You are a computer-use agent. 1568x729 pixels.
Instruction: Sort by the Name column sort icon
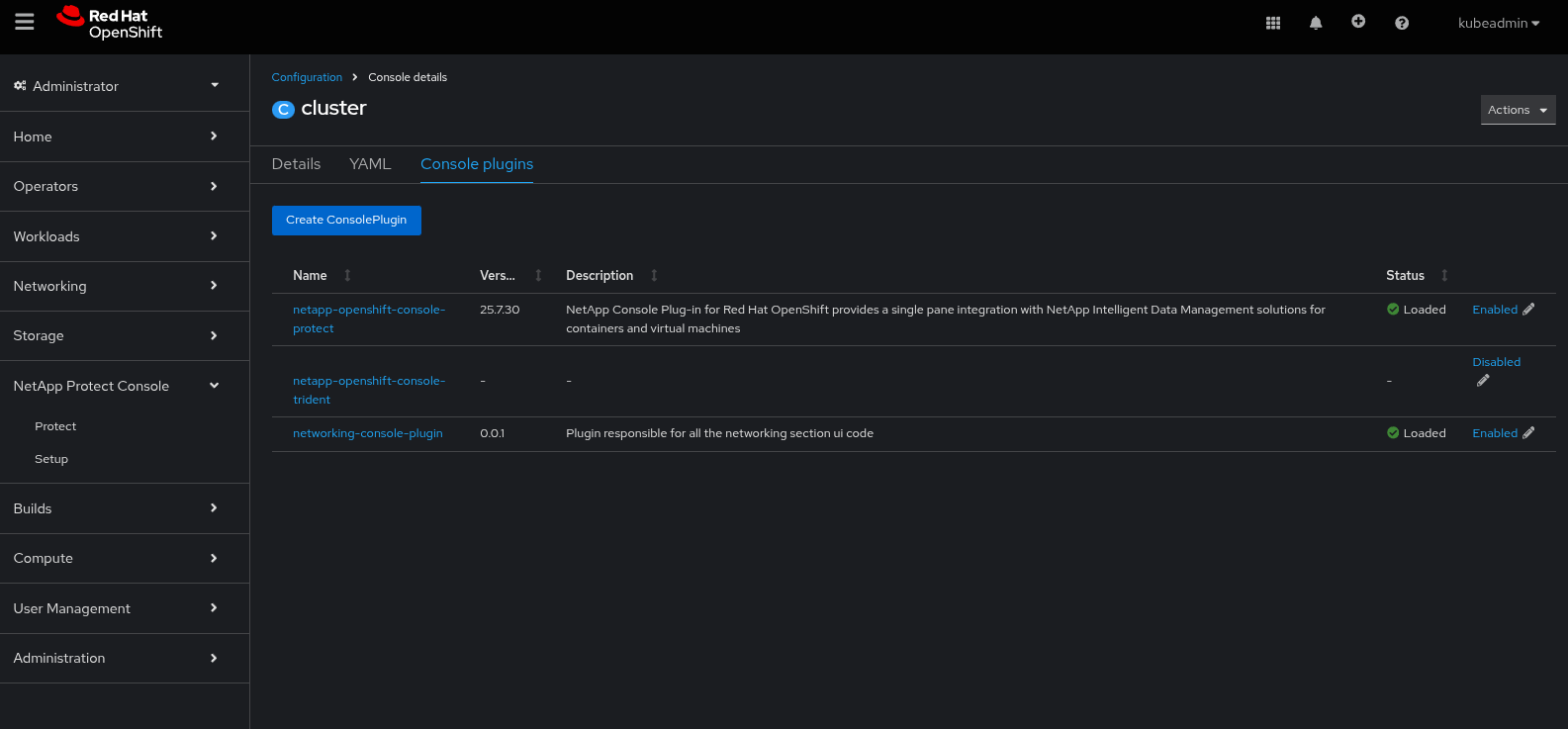click(347, 276)
